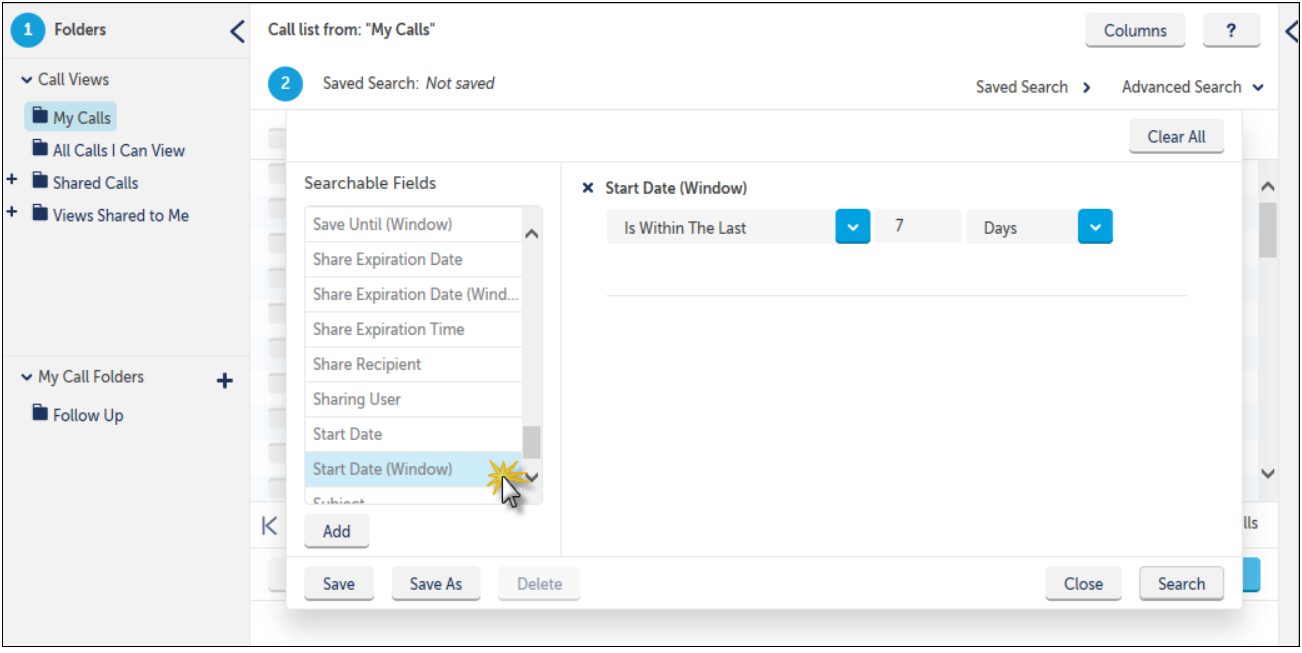Screen dimensions: 1302x653
Task: Click the Clear All button
Action: tap(1176, 137)
